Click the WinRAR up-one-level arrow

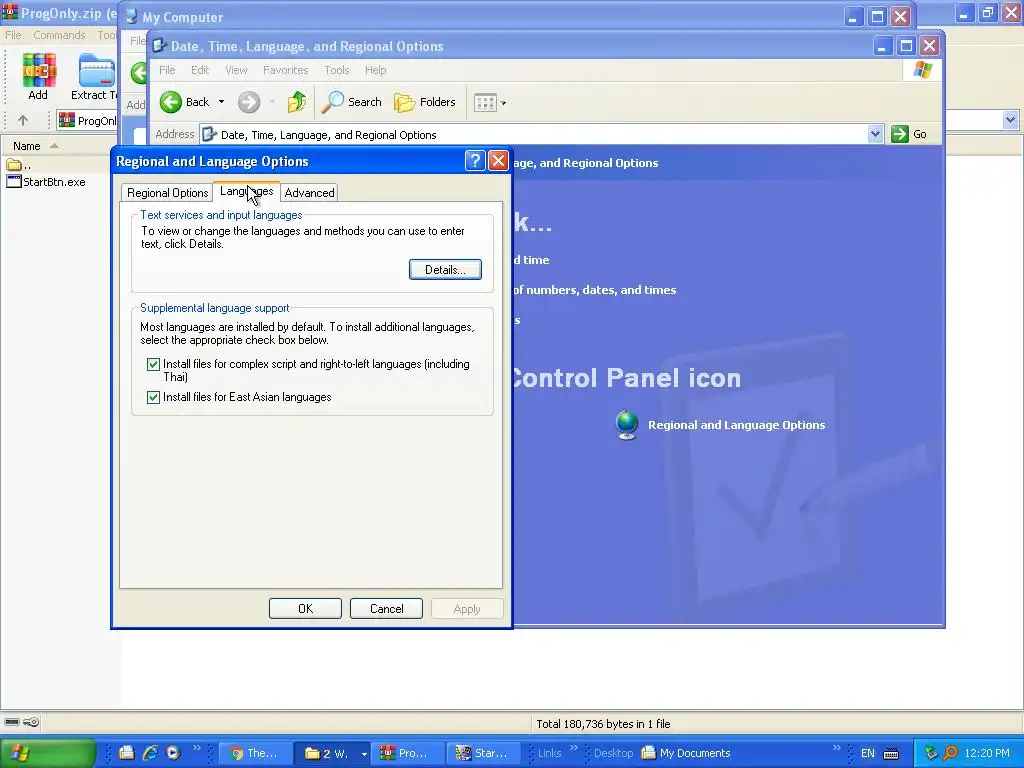click(x=23, y=120)
